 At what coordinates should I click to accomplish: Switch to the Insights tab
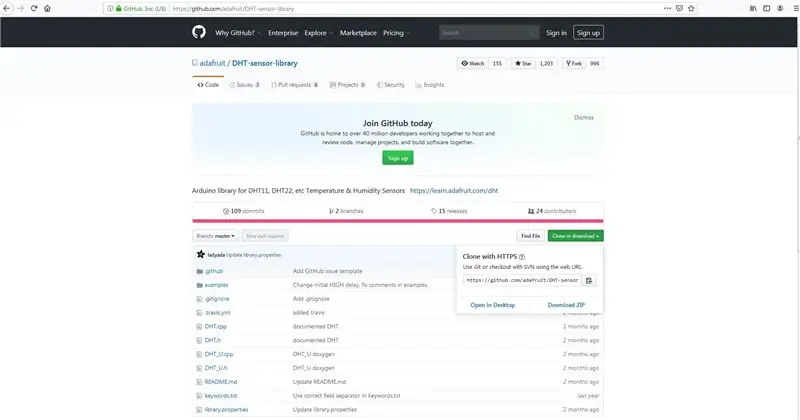point(430,85)
